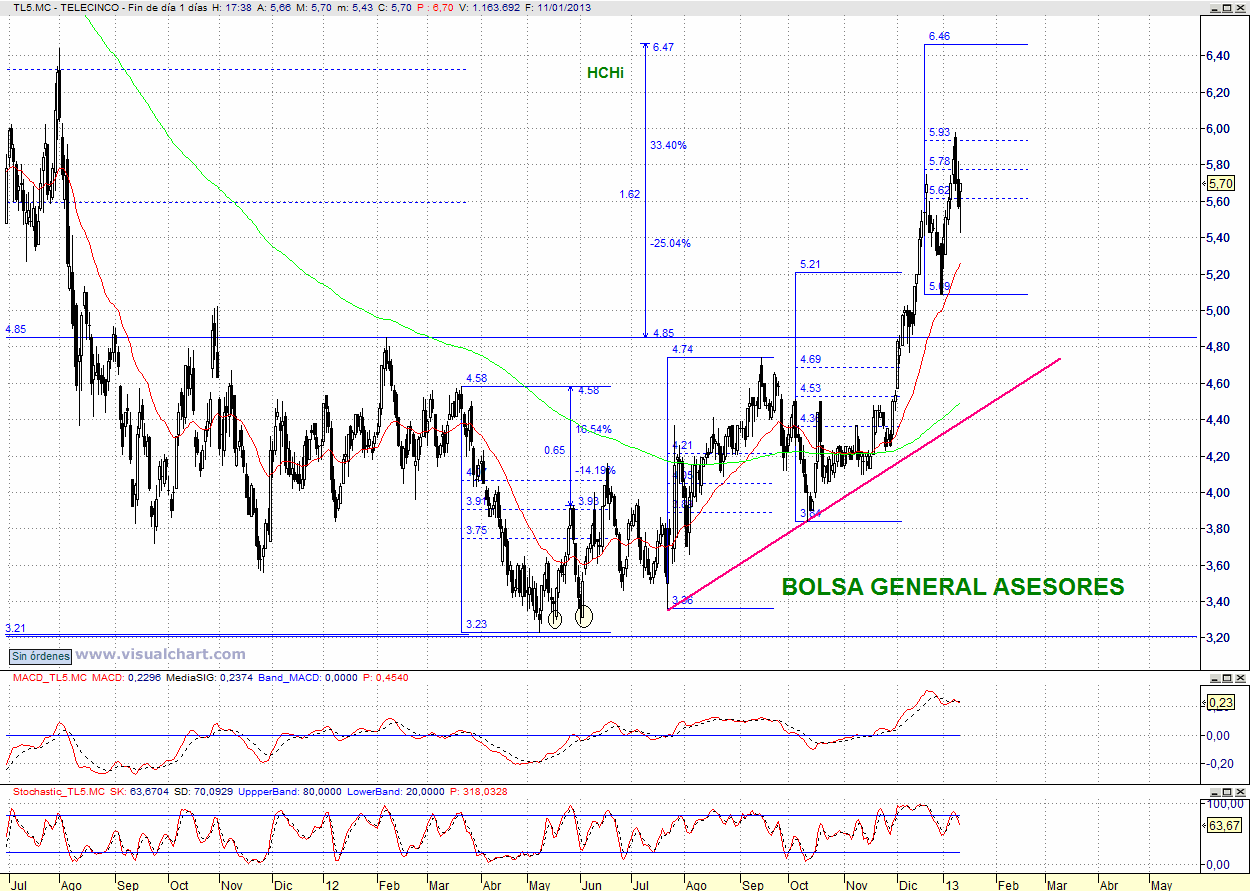This screenshot has width=1250, height=891.
Task: Click the "4.74" level label
Action: pyautogui.click(x=682, y=349)
